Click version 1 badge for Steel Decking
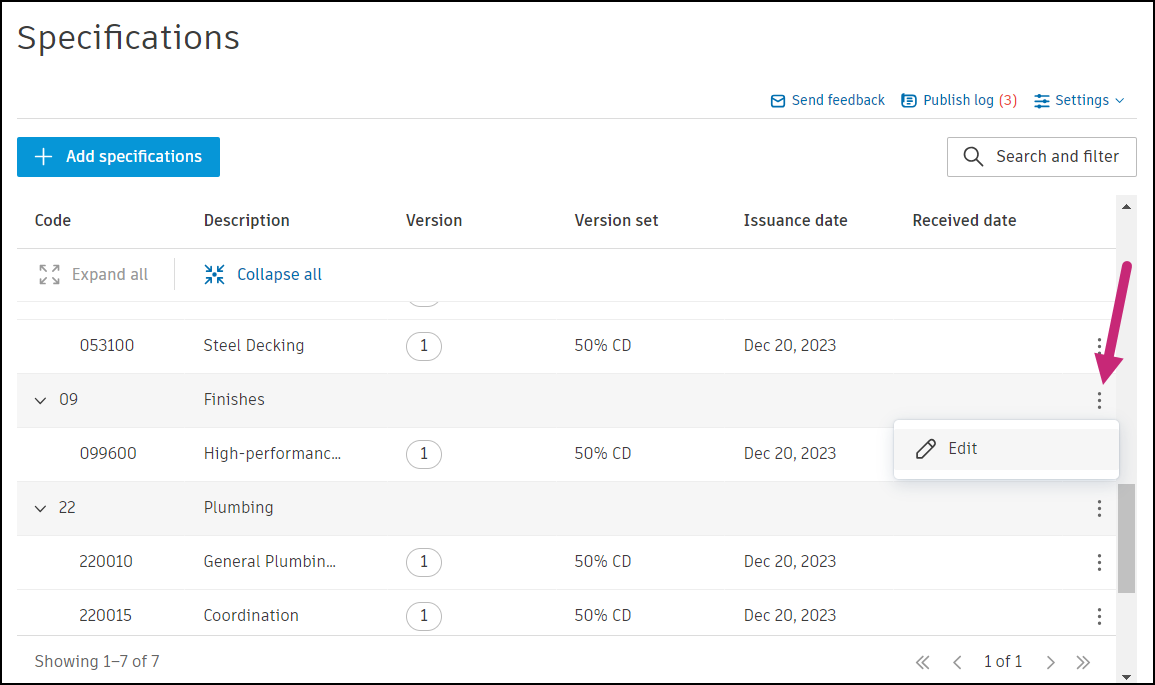This screenshot has width=1155, height=685. tap(424, 346)
